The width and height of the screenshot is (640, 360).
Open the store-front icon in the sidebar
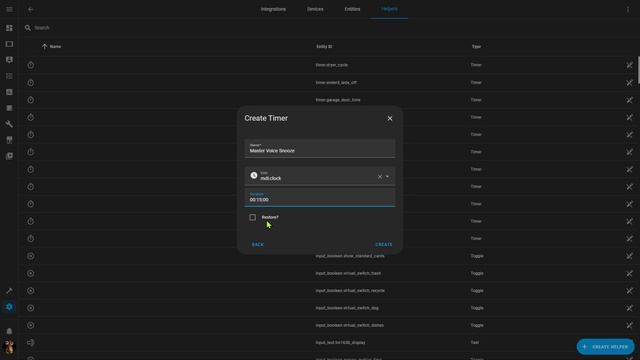click(9, 140)
